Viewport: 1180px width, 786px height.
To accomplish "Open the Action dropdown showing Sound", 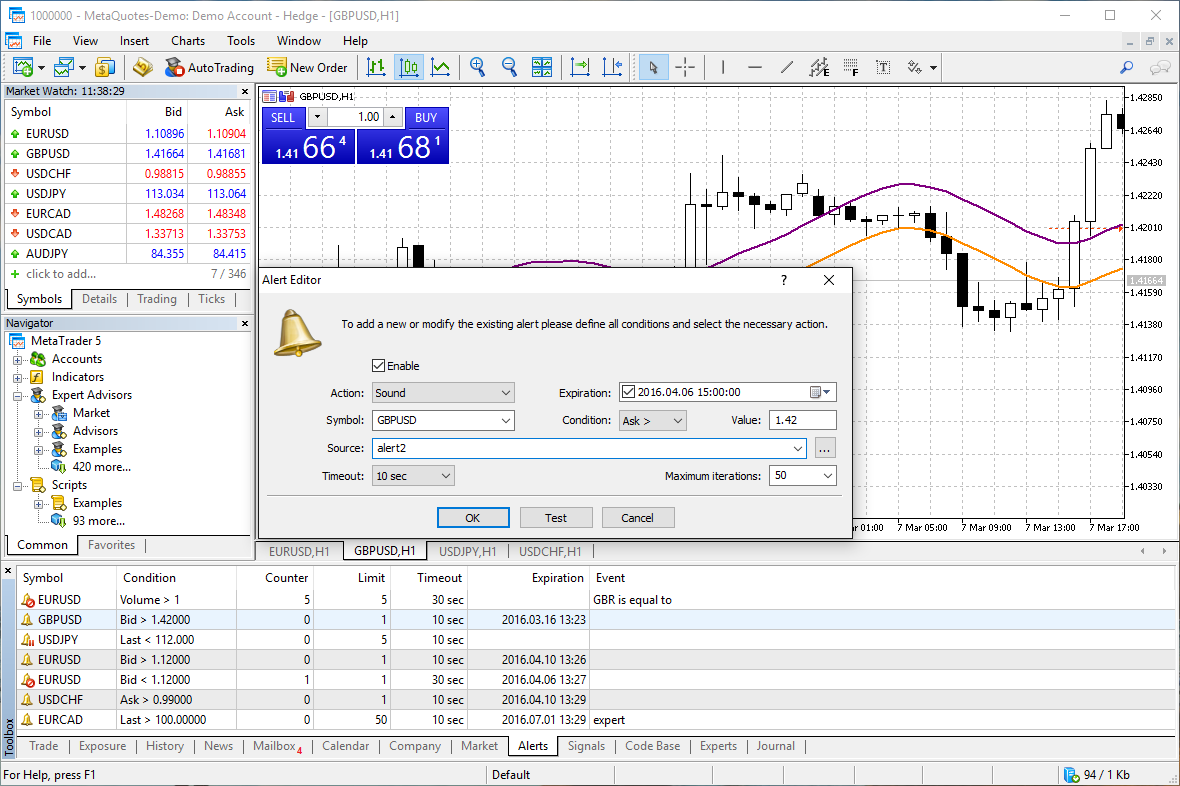I will coord(442,393).
